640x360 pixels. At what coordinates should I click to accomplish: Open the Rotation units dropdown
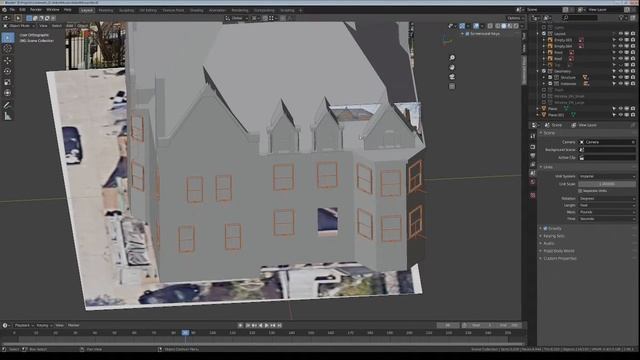coord(607,198)
